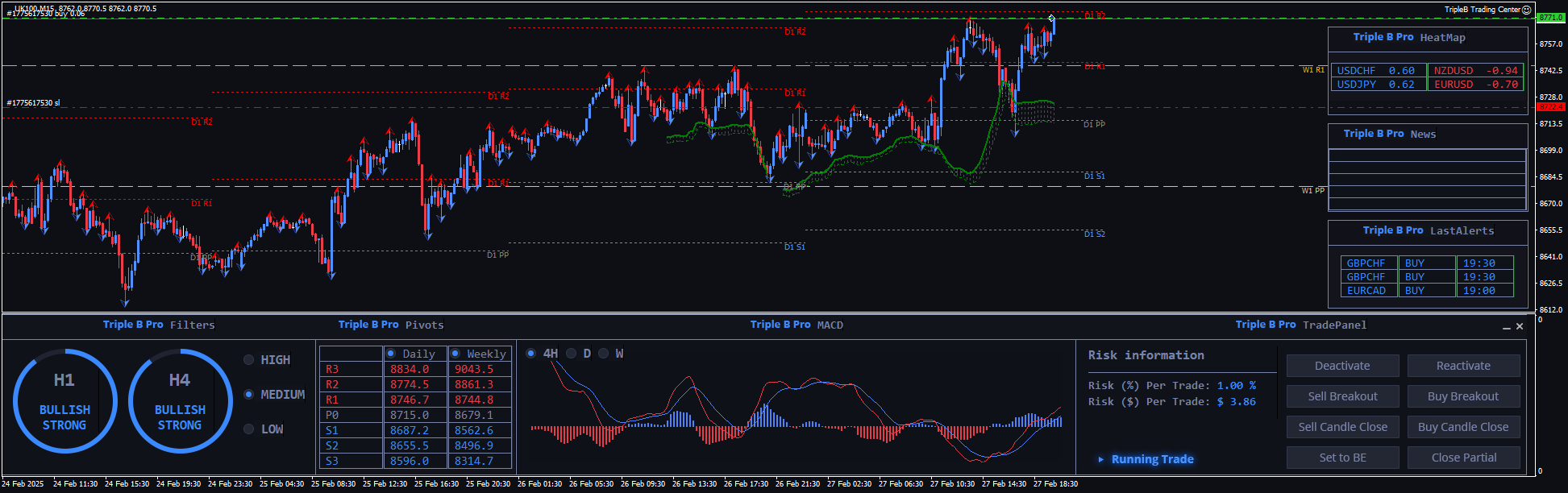1568x493 pixels.
Task: Toggle the Daily pivots radio button
Action: (x=391, y=354)
